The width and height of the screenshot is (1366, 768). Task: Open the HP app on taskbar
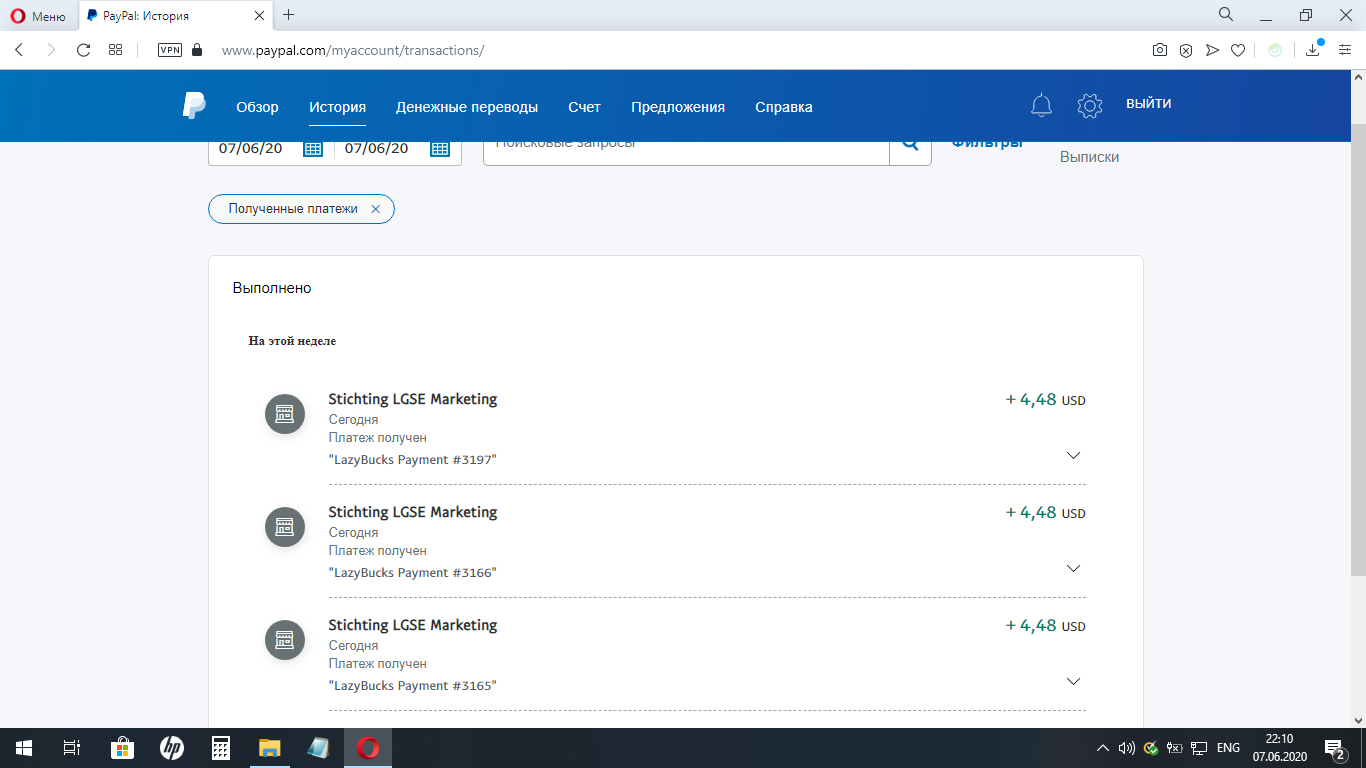172,748
